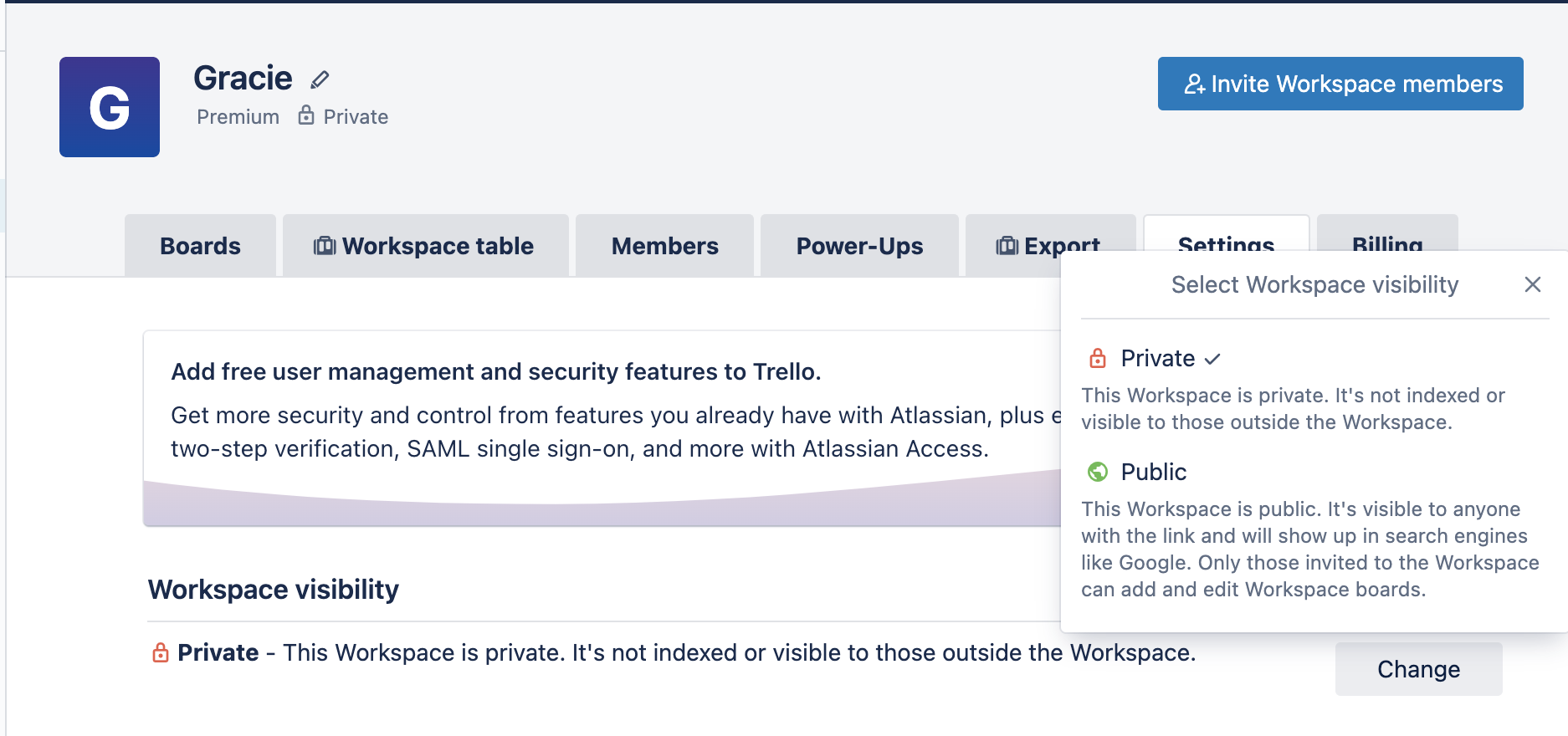Click the pencil icon to rename Gracie
Image resolution: width=1568 pixels, height=736 pixels.
tap(320, 79)
